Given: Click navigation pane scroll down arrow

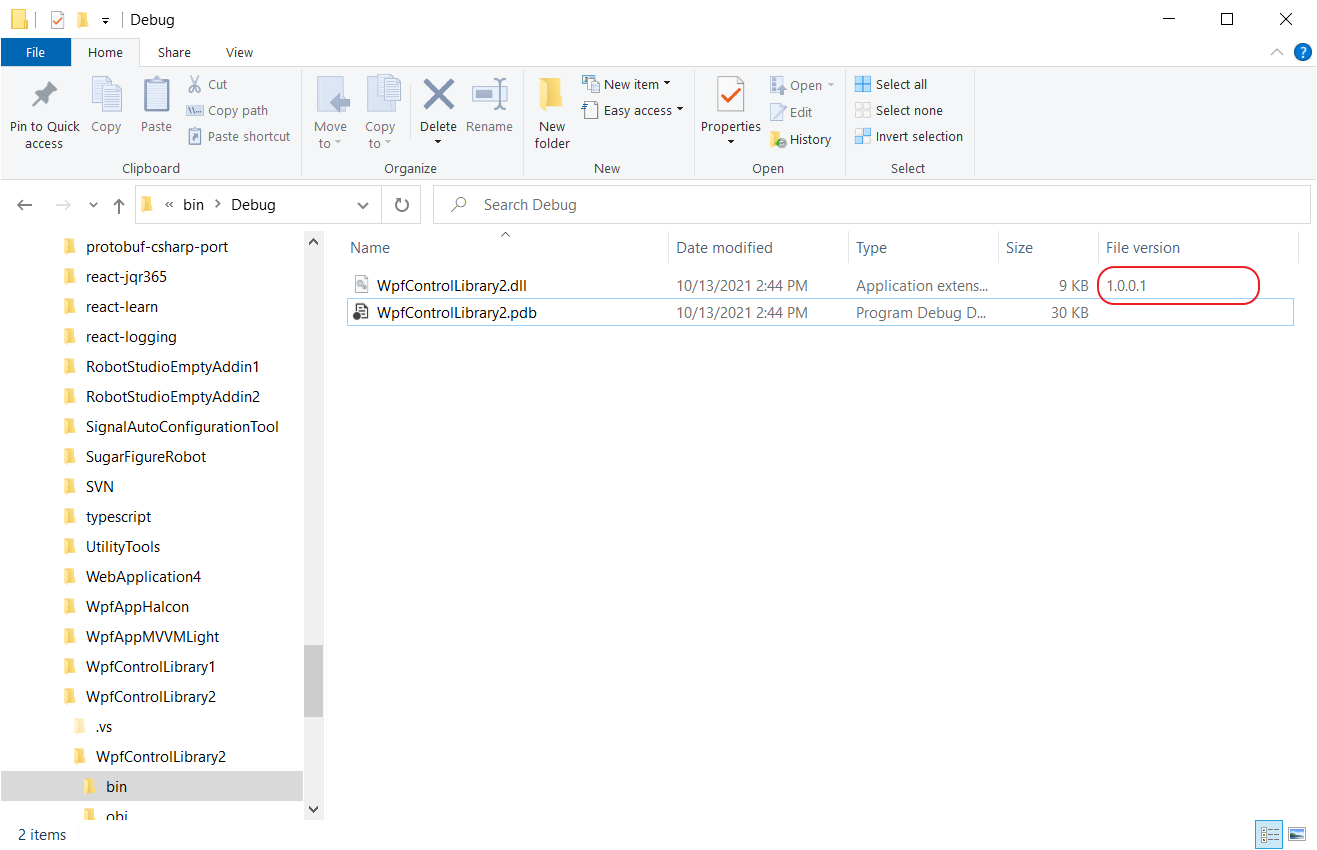Looking at the screenshot, I should click(313, 809).
